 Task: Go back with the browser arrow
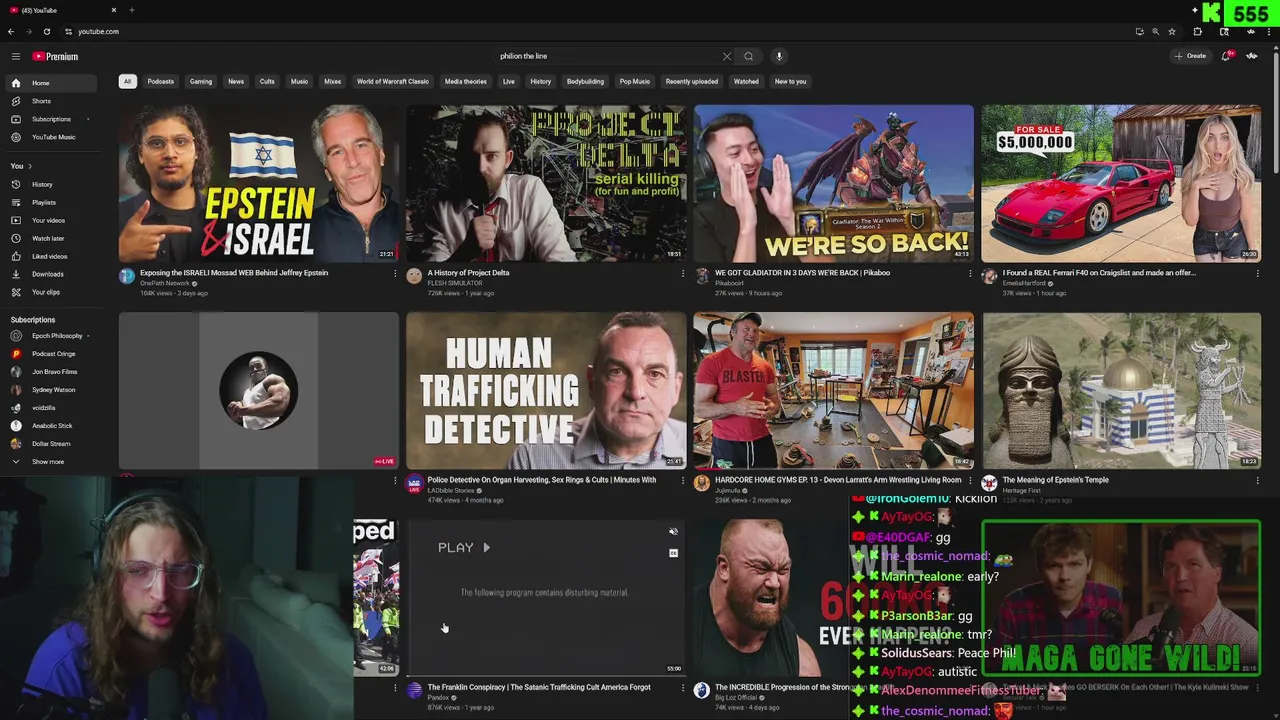[11, 31]
